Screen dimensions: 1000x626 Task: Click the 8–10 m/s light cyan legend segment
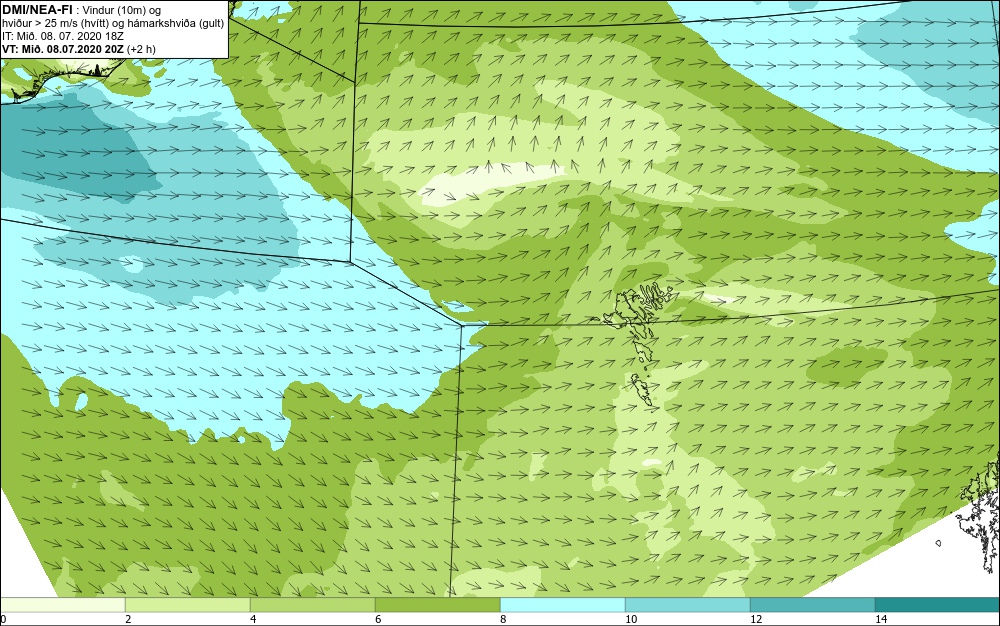562,605
